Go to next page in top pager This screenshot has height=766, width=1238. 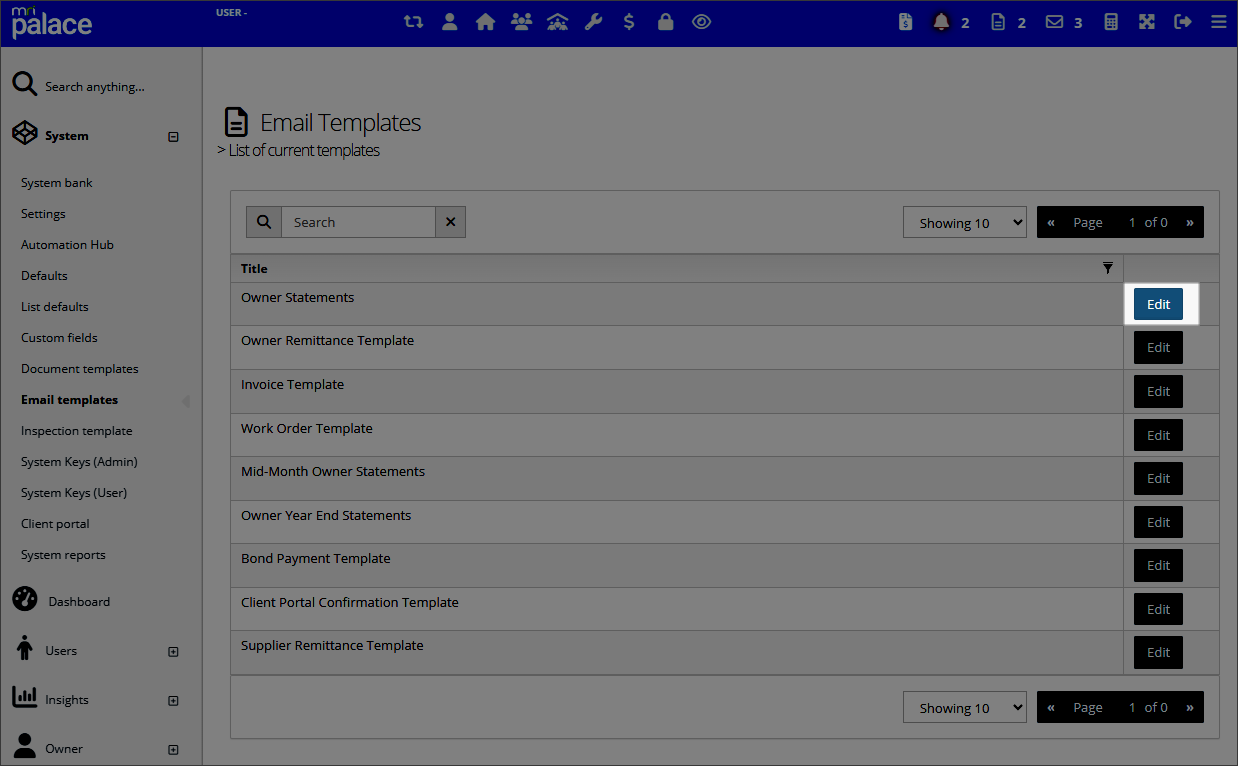[x=1189, y=222]
